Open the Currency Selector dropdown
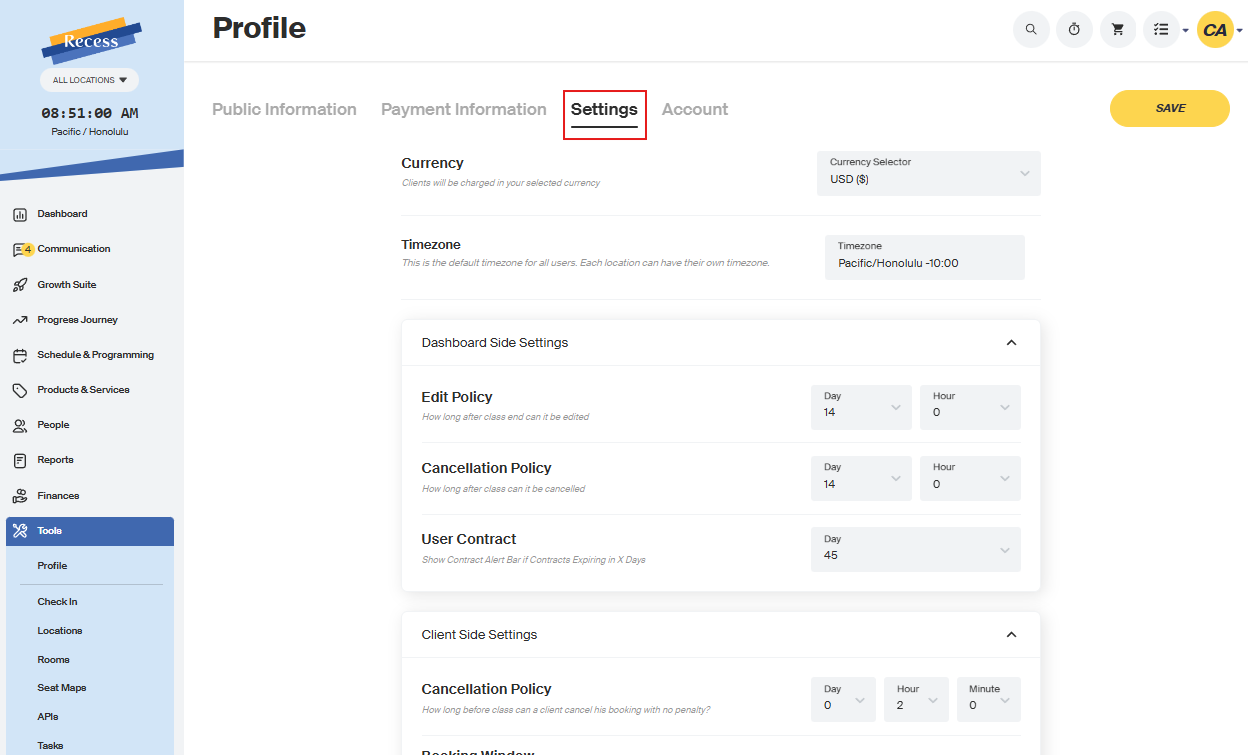This screenshot has width=1248, height=755. coord(928,173)
